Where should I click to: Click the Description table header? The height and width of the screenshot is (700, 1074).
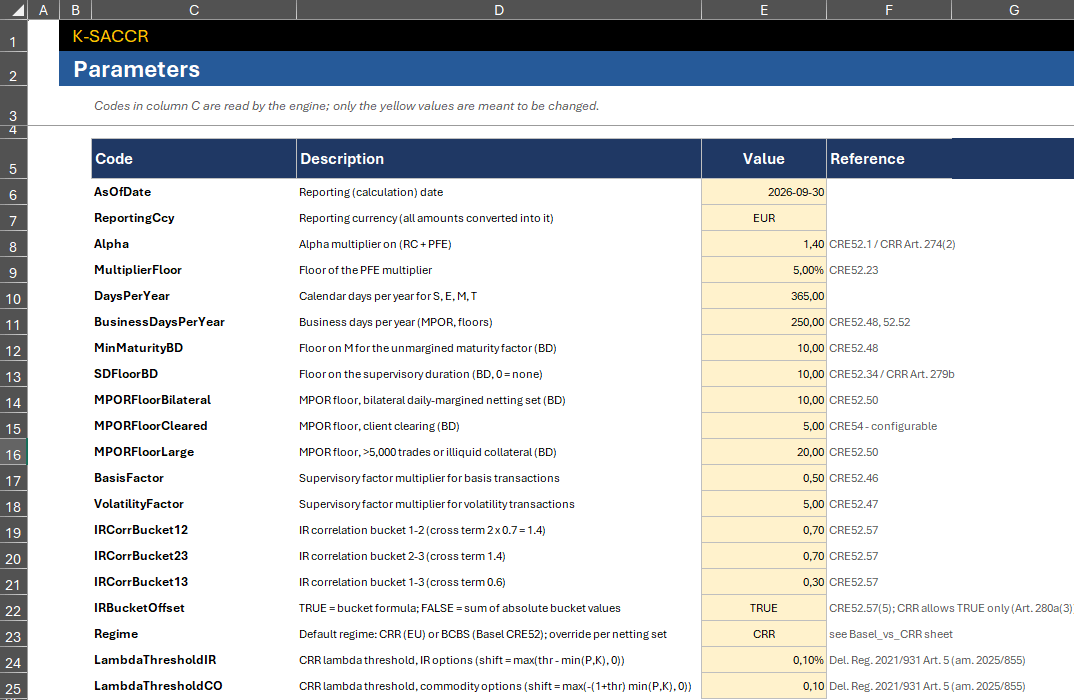coord(499,159)
